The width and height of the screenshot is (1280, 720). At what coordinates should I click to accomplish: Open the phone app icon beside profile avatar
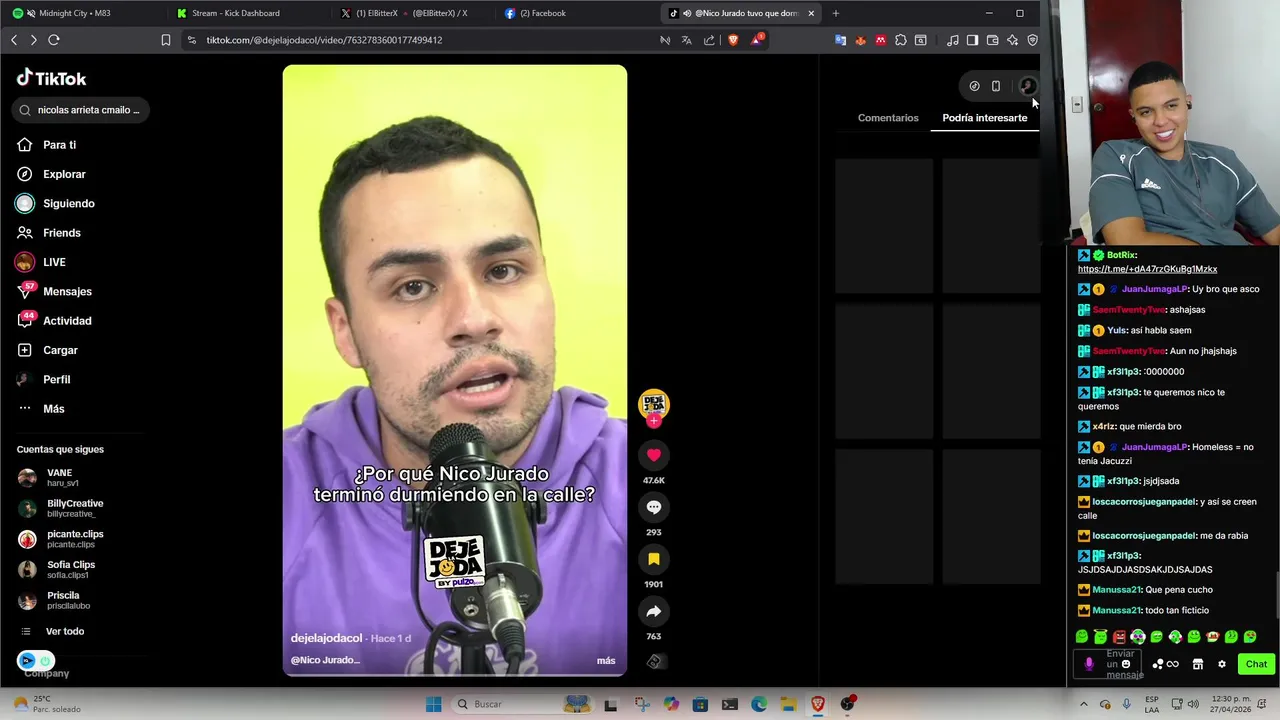click(x=996, y=86)
